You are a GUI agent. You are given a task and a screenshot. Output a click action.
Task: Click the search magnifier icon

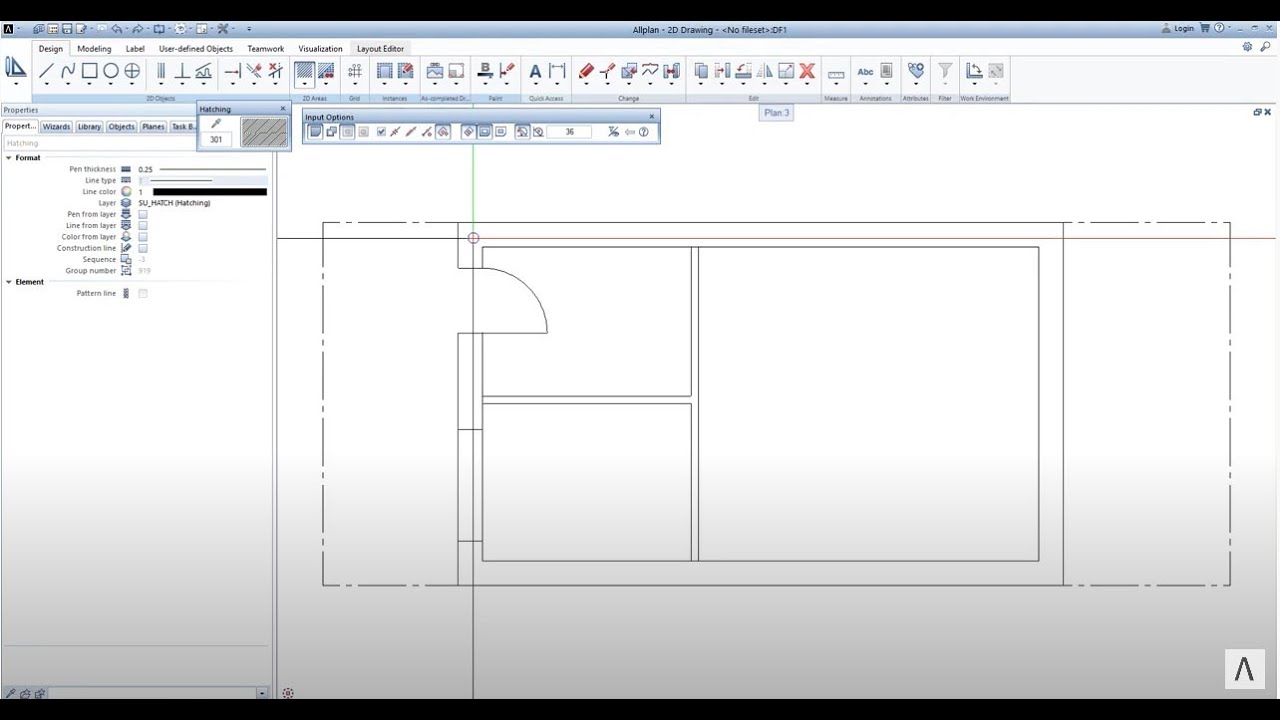[1266, 47]
